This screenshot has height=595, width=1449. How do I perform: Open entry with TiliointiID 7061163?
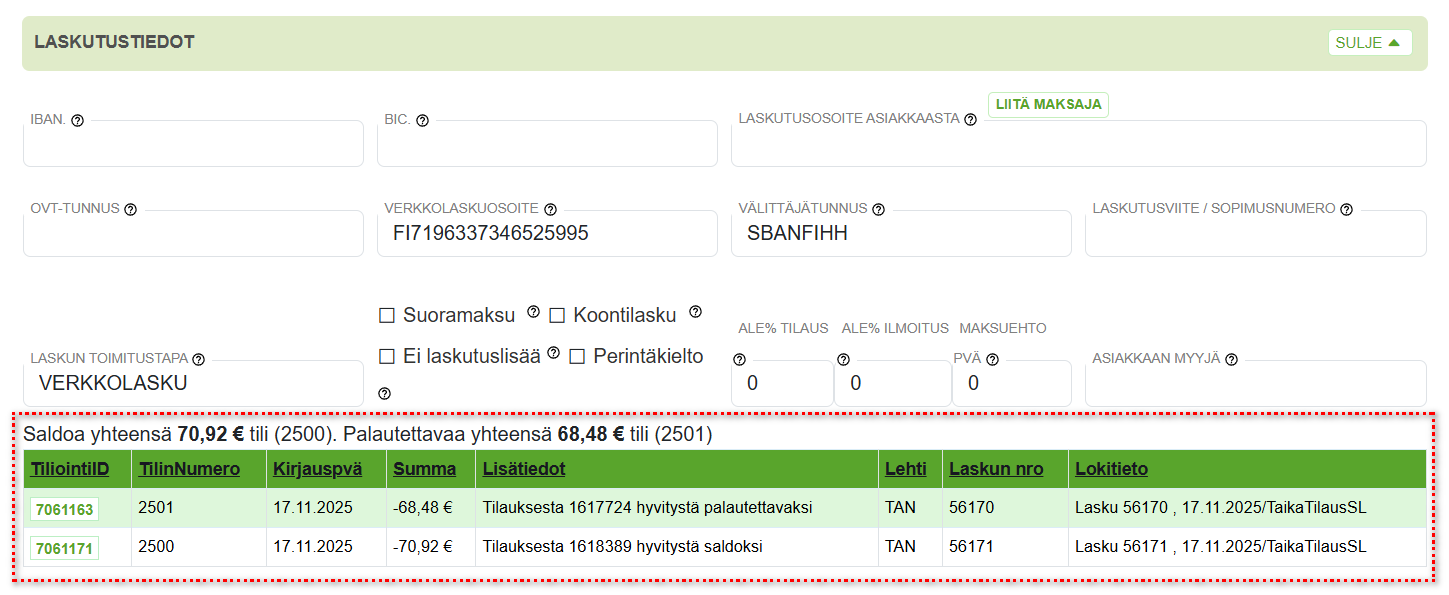[x=64, y=510]
